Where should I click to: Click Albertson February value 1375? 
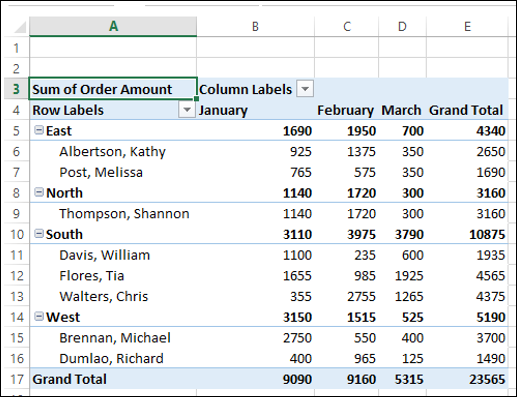pyautogui.click(x=361, y=152)
